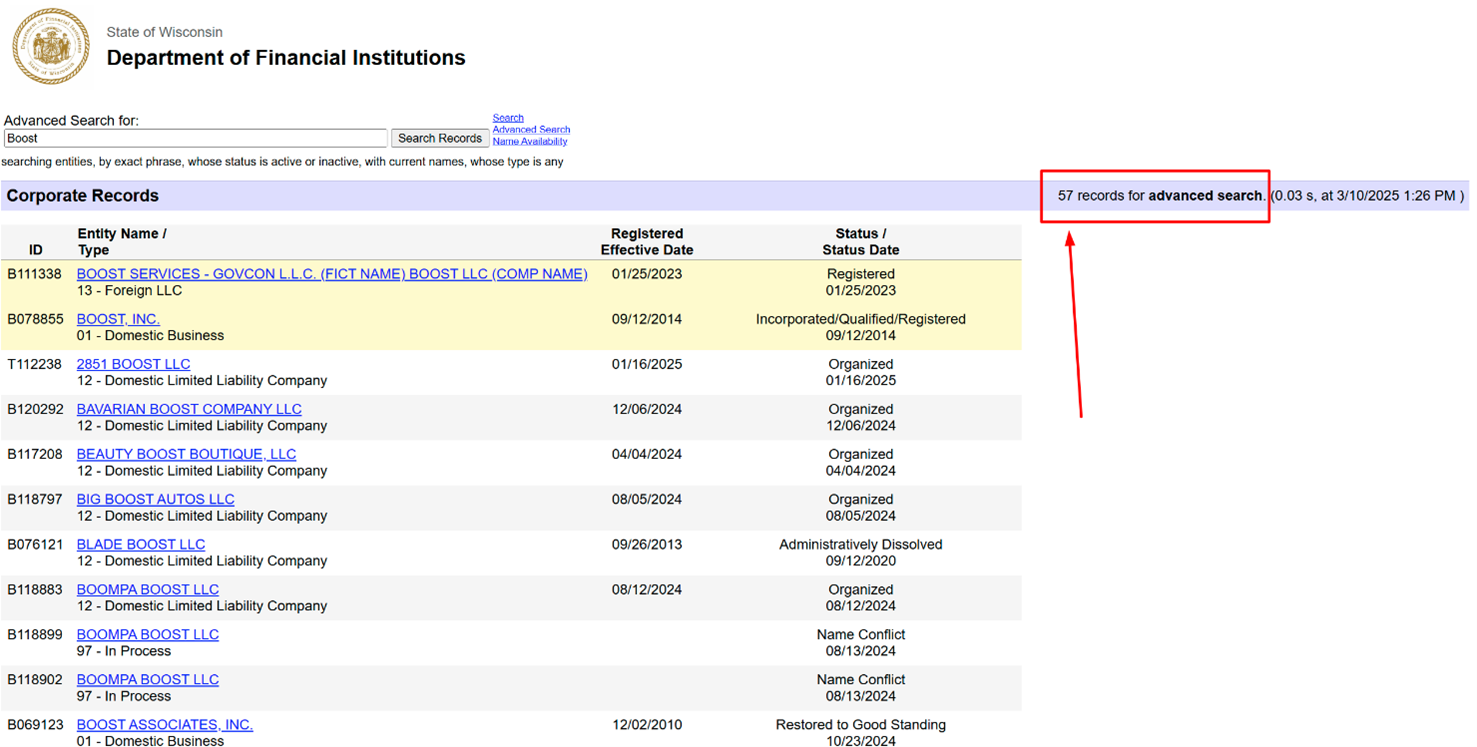Screen dimensions: 1477x747
Task: Open BAVARIAN BOOST COMPANY LLC record
Action: click(x=189, y=409)
